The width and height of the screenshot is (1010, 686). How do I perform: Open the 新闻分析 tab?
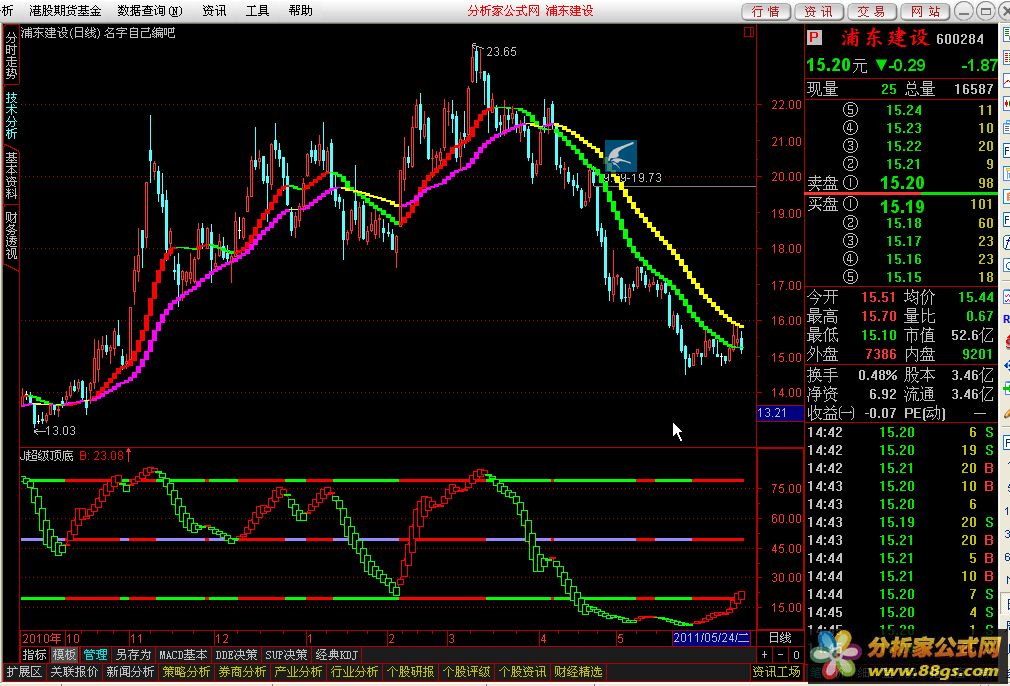coord(130,672)
